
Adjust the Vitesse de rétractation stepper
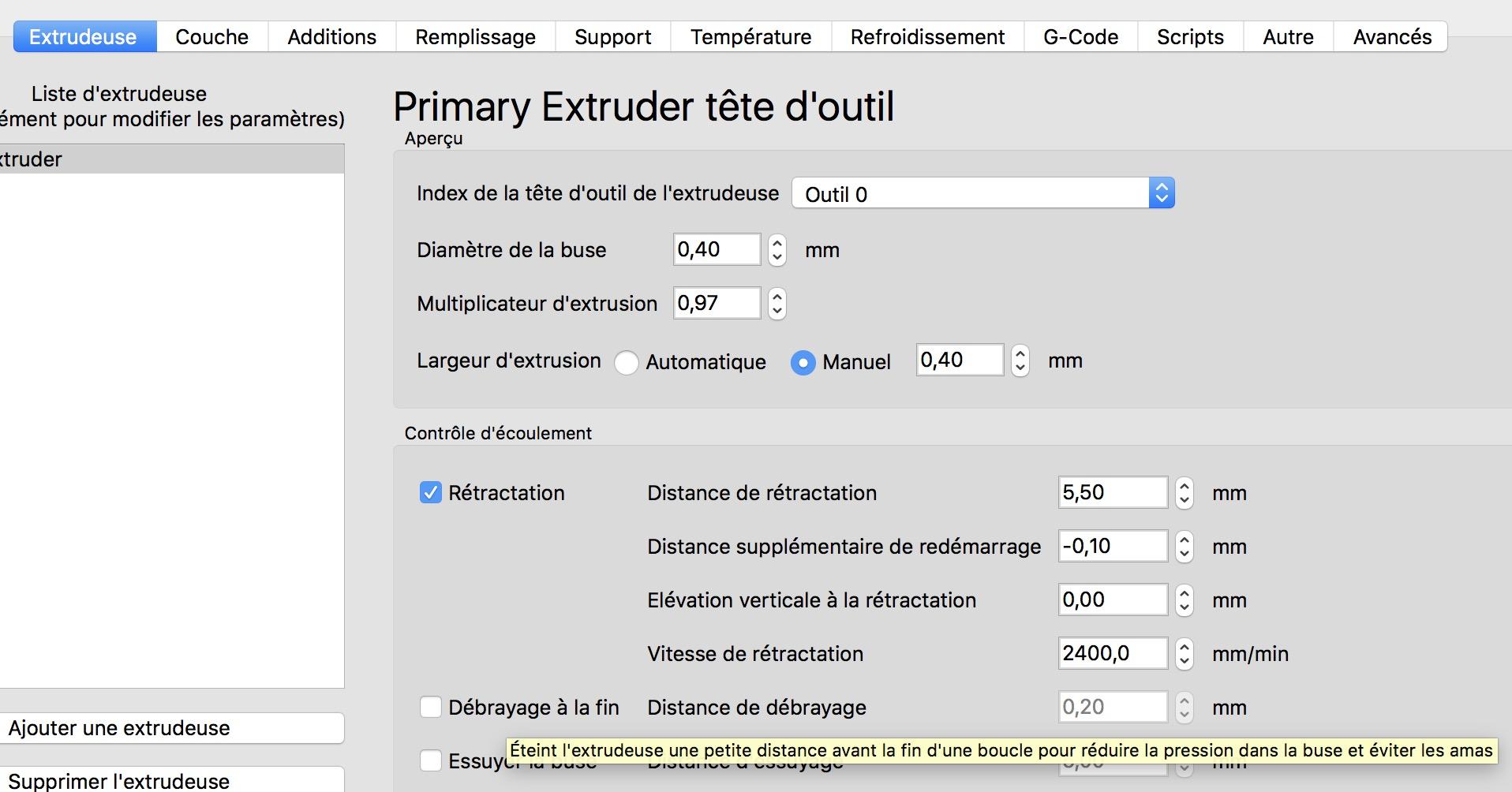pyautogui.click(x=1185, y=654)
